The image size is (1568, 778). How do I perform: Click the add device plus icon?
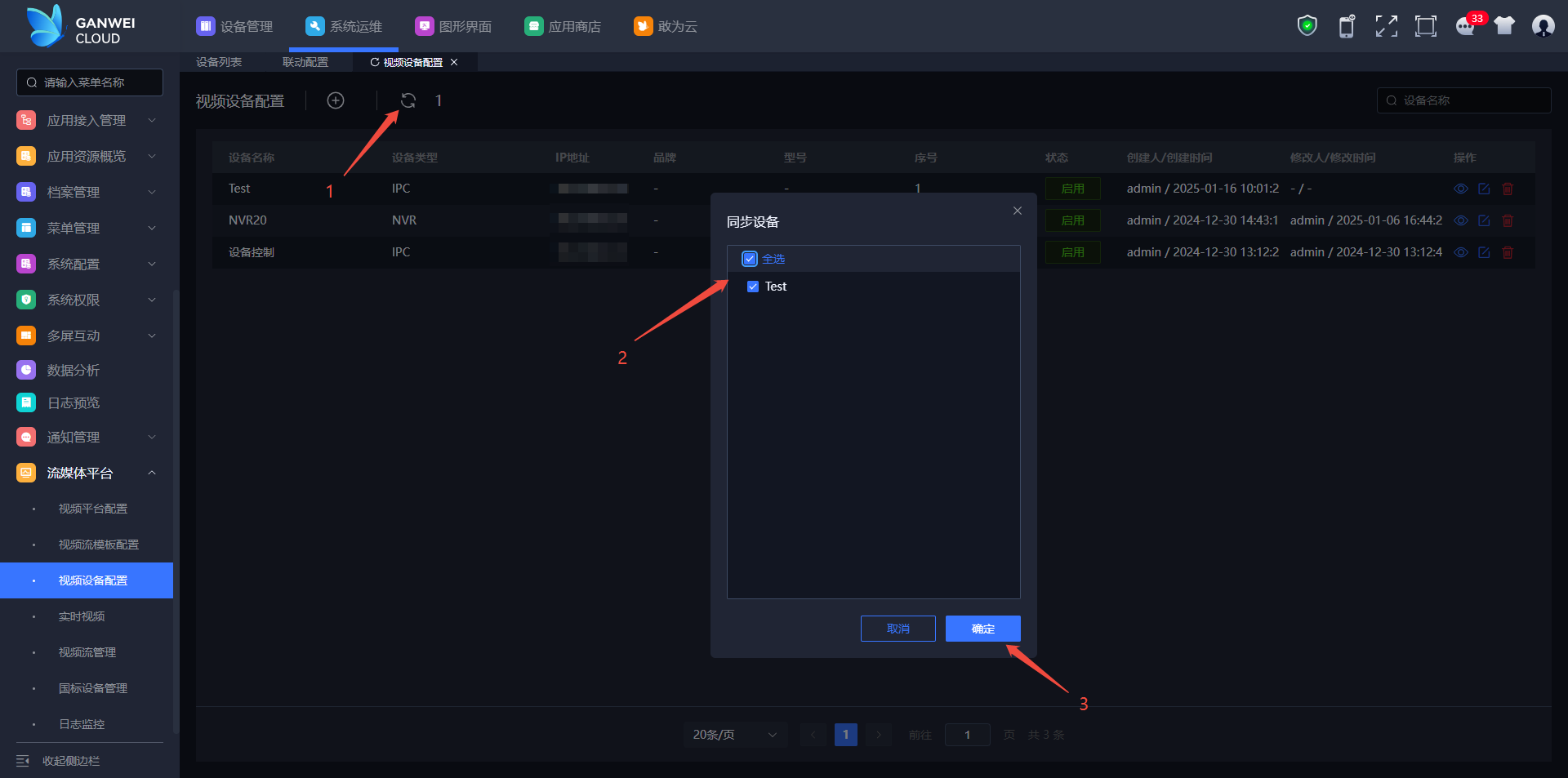tap(336, 100)
